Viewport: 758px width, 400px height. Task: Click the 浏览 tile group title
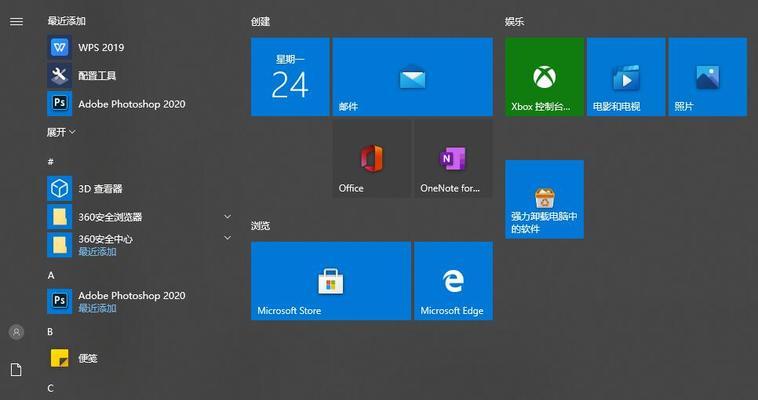pos(261,225)
